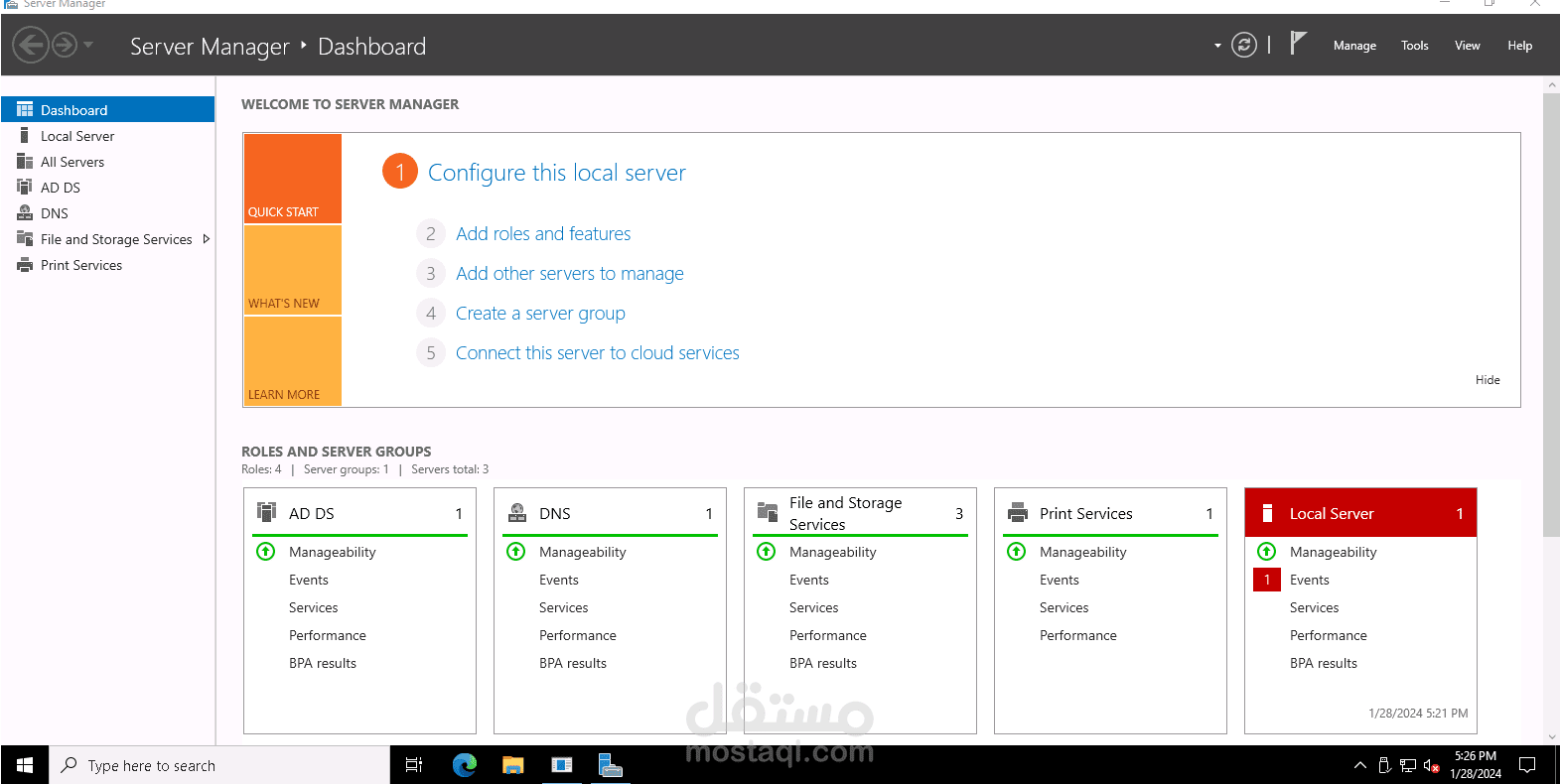Click Local Server tile Manageability green icon
The width and height of the screenshot is (1560, 784).
coord(1267,551)
